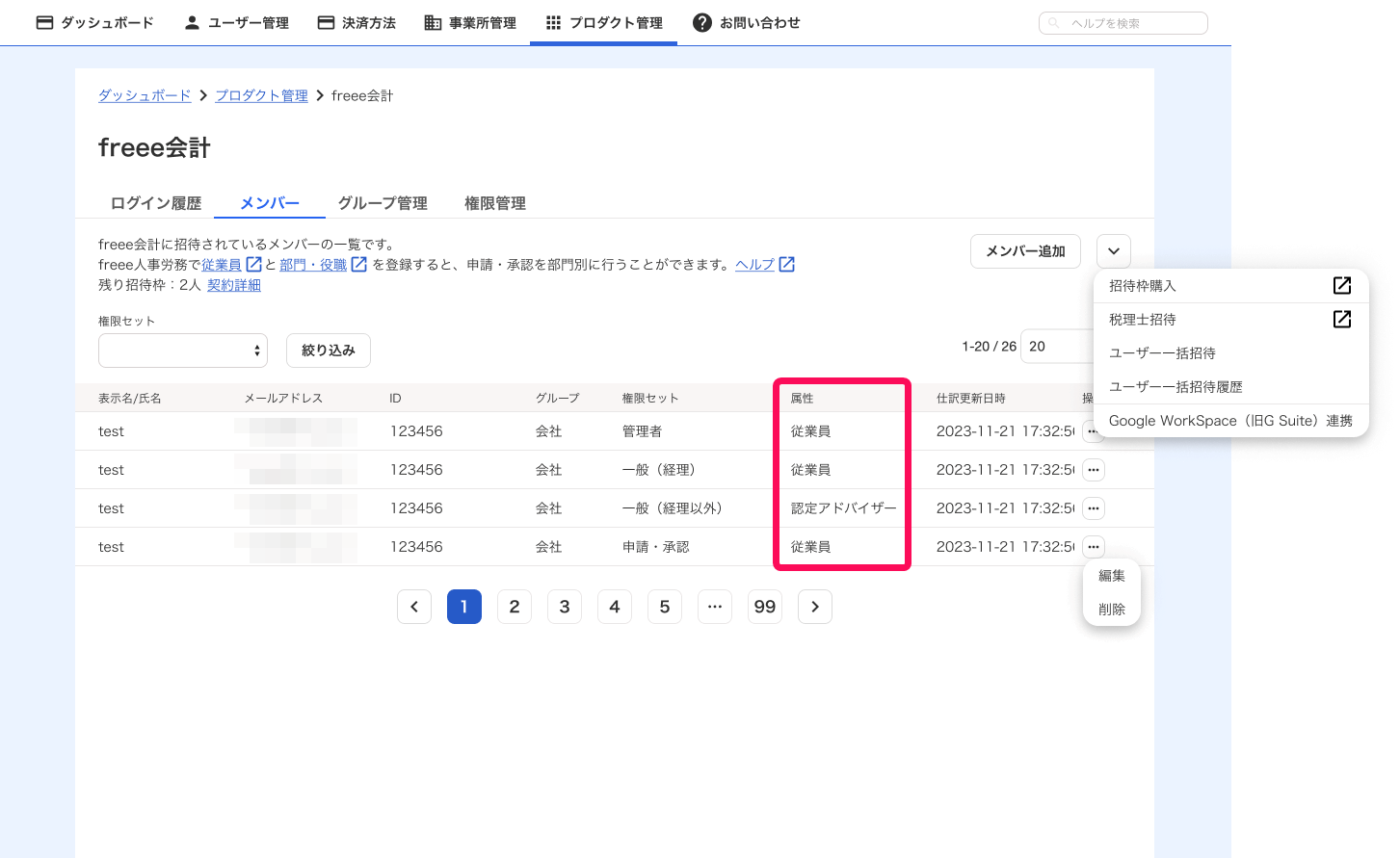Viewport: 1400px width, 858px height.
Task: Click the ヘルプを検索 search field
Action: [1123, 23]
